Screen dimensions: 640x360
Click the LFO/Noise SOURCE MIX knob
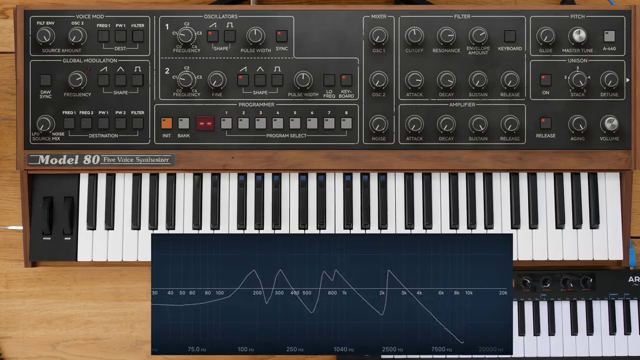(x=45, y=123)
